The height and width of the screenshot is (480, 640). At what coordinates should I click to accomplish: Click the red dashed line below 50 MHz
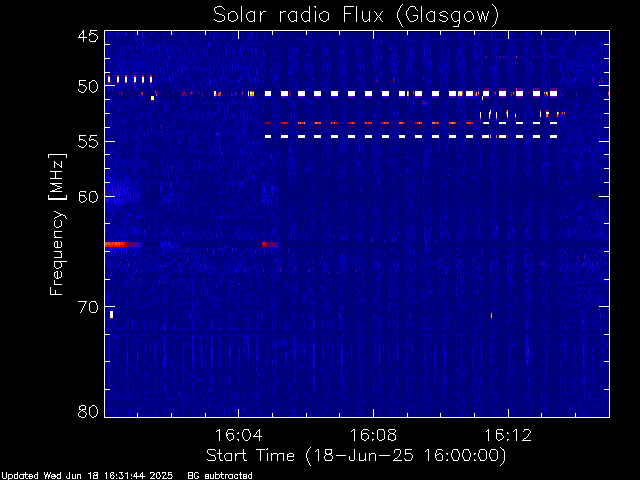tap(369, 123)
